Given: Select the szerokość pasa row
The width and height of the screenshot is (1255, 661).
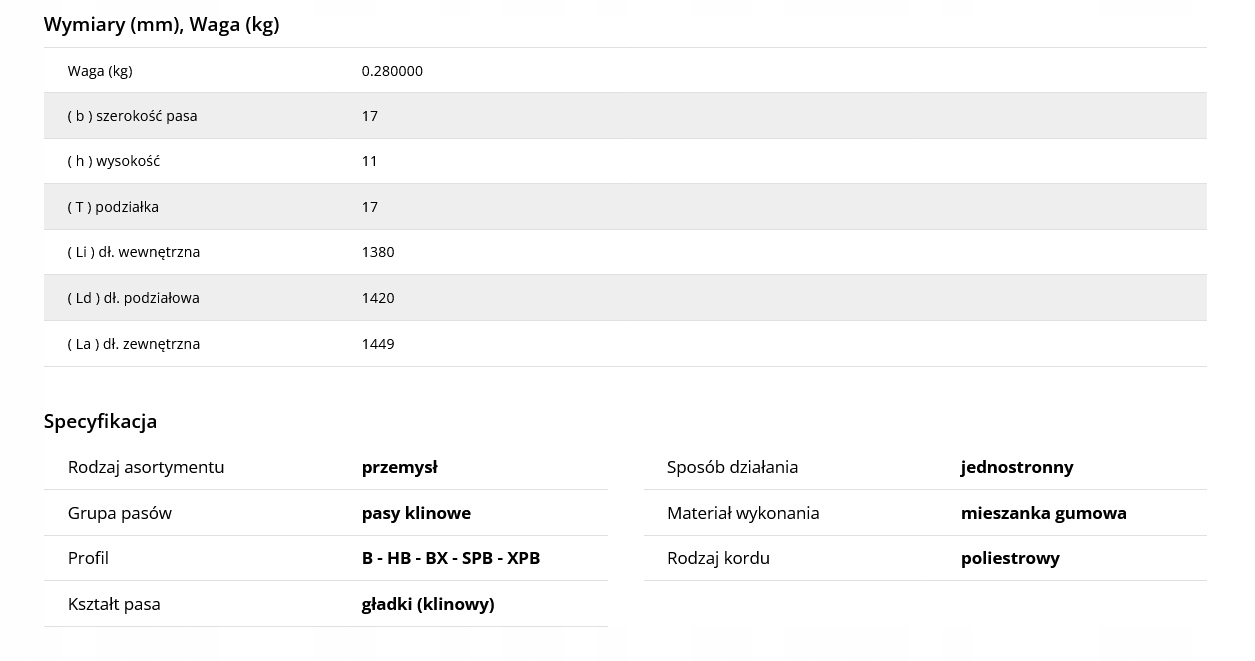Looking at the screenshot, I should tap(625, 116).
